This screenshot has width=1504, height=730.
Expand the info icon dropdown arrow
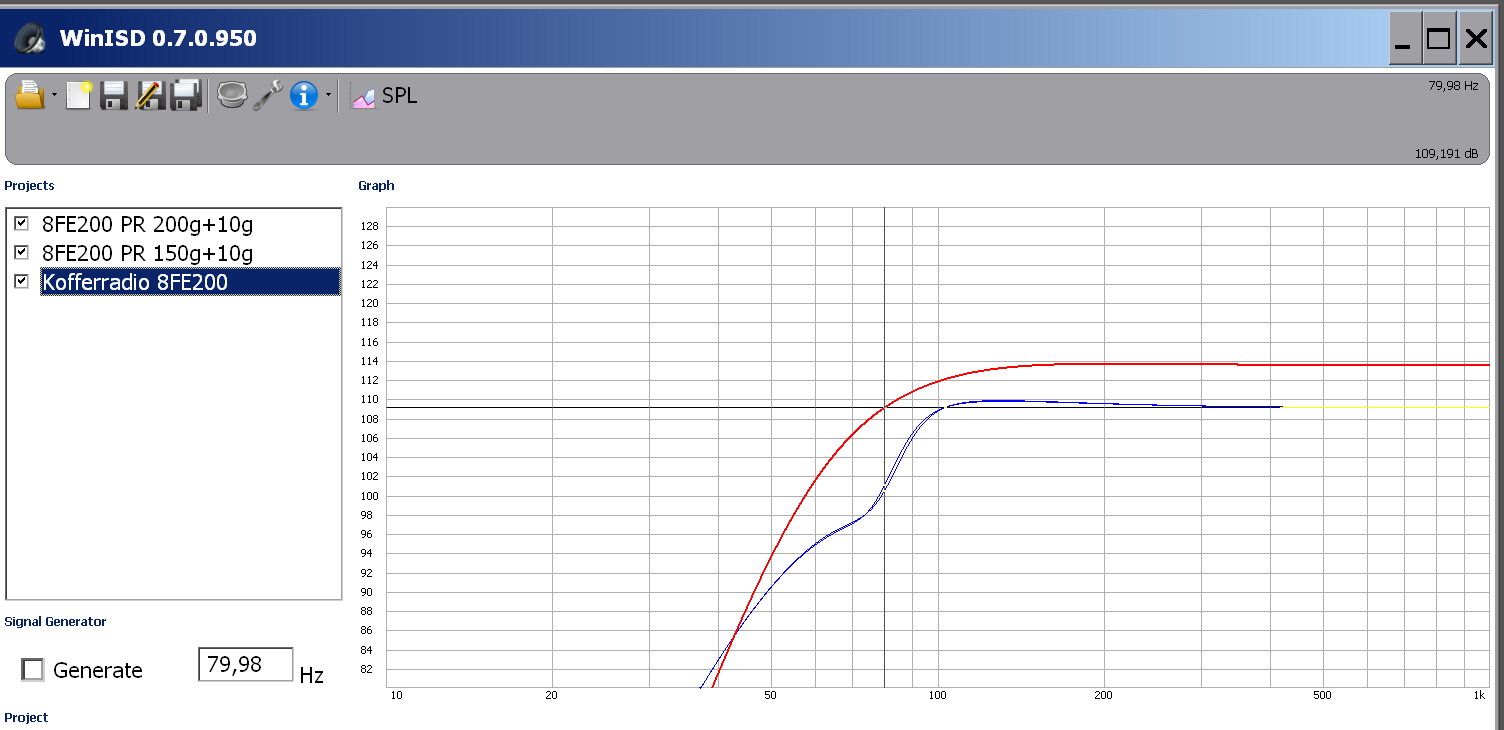tap(328, 97)
